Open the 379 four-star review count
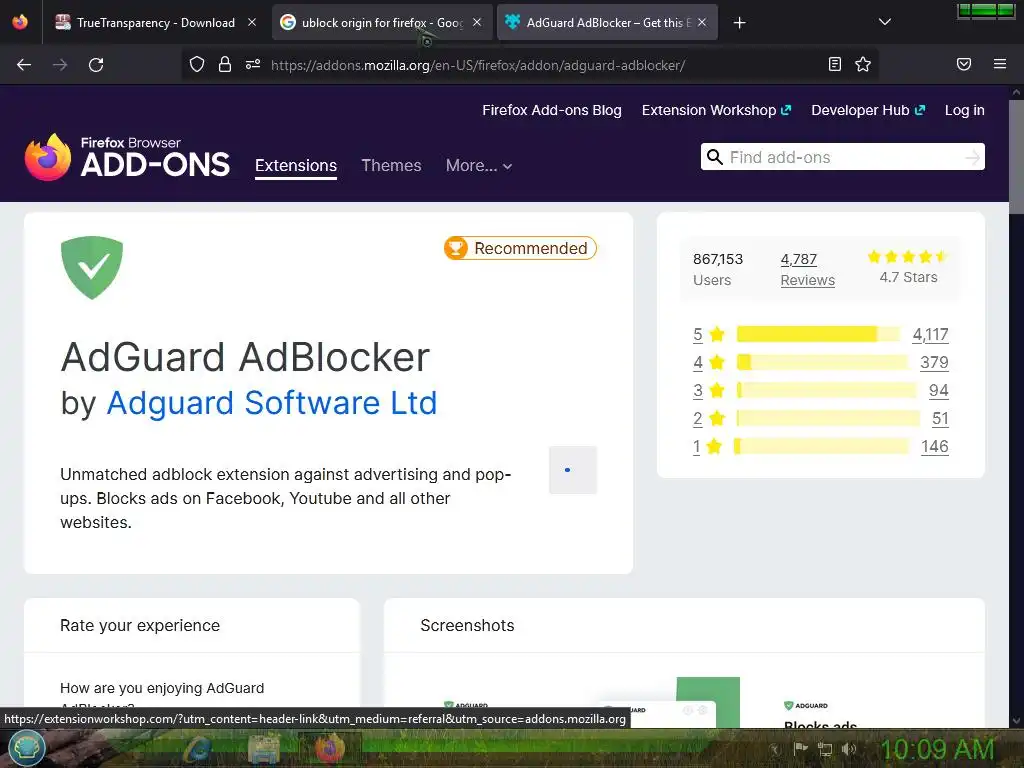The height and width of the screenshot is (768, 1024). pos(934,362)
